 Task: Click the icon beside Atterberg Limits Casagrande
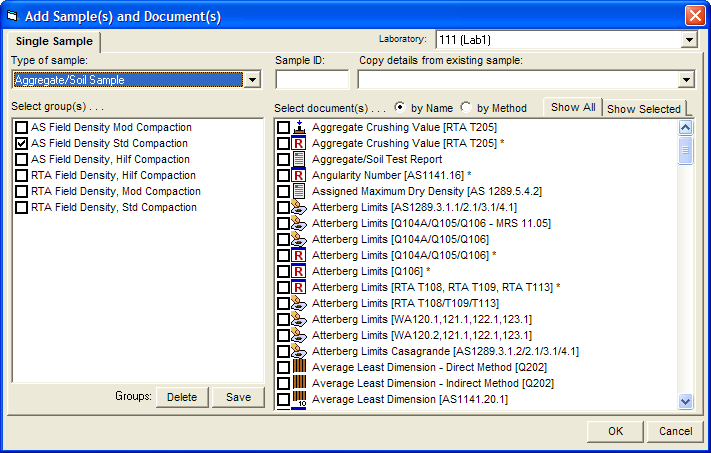click(298, 352)
